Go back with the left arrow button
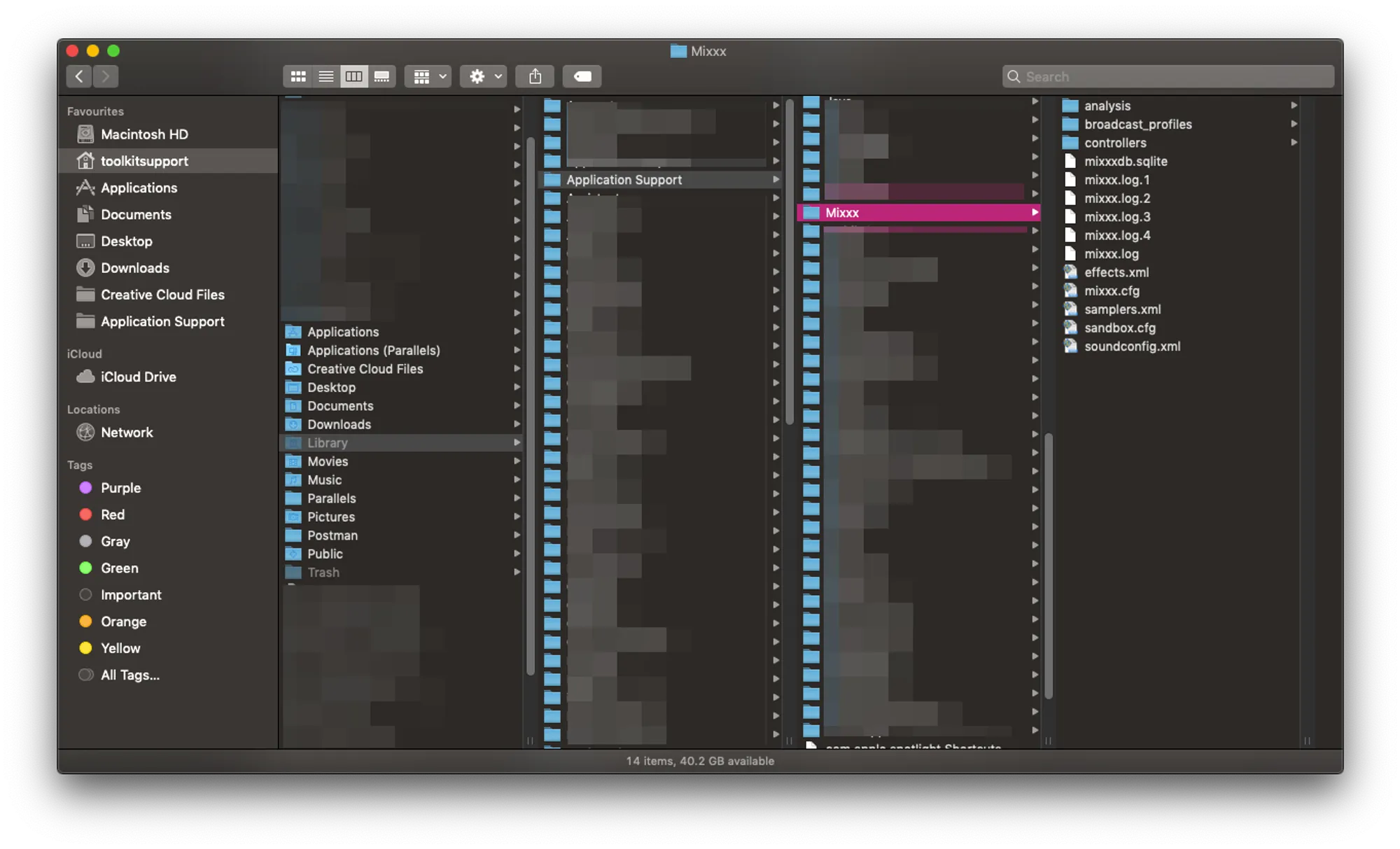1400x849 pixels. pos(79,76)
